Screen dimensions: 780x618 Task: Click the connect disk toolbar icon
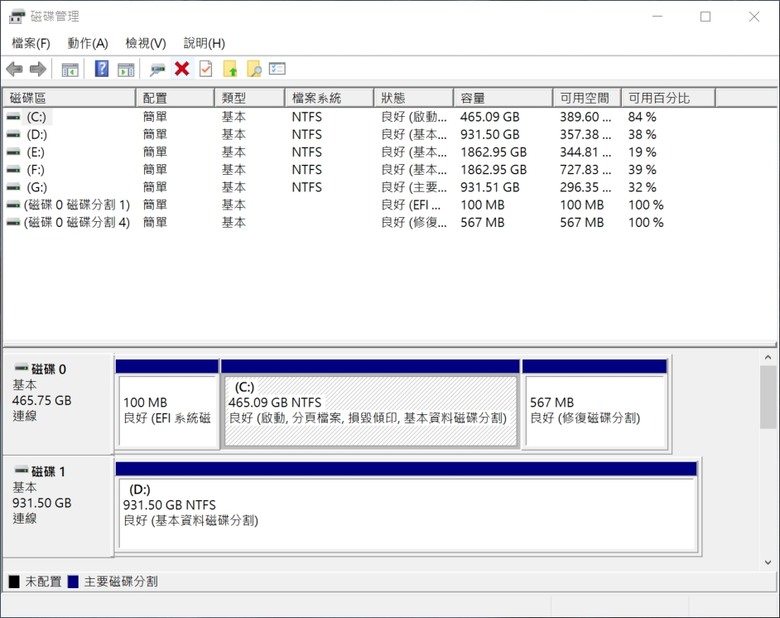pyautogui.click(x=157, y=69)
